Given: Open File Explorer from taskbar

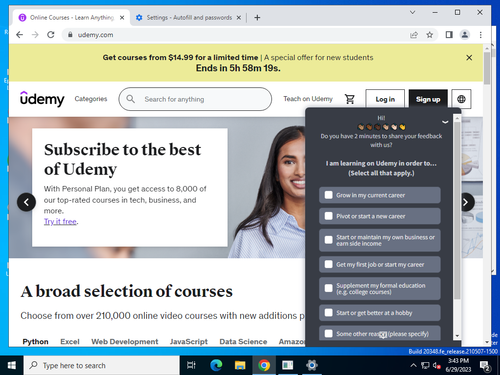Looking at the screenshot, I should pyautogui.click(x=240, y=365).
